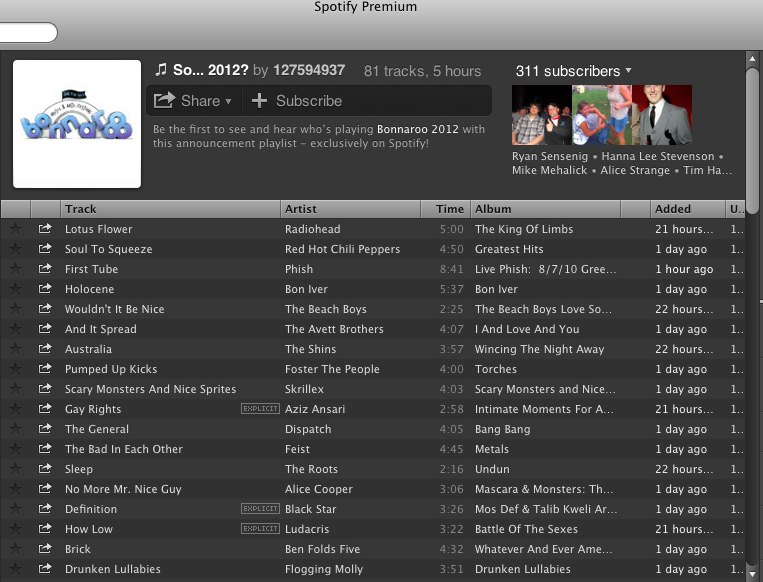The width and height of the screenshot is (763, 582).
Task: Share icon for Lotus Flower
Action: [x=45, y=228]
